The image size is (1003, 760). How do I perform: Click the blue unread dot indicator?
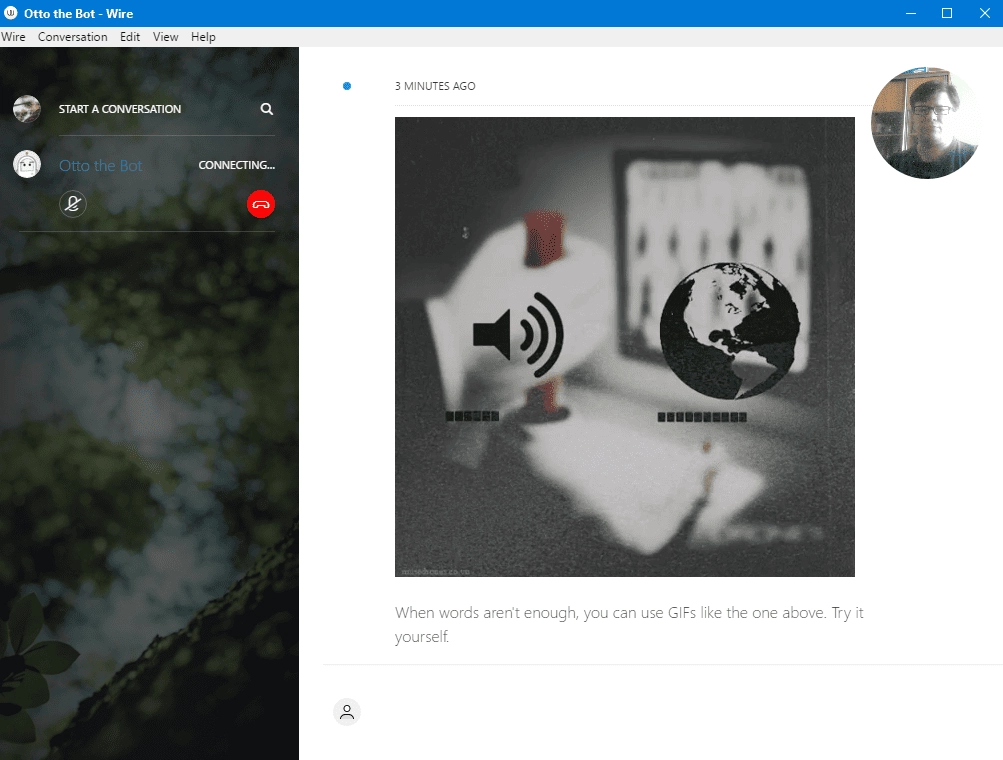(x=347, y=86)
